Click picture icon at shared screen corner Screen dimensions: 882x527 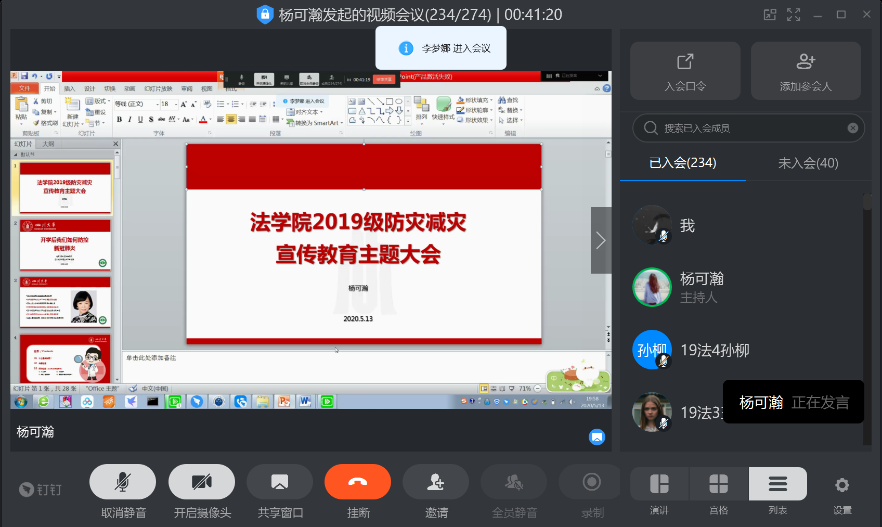(596, 436)
